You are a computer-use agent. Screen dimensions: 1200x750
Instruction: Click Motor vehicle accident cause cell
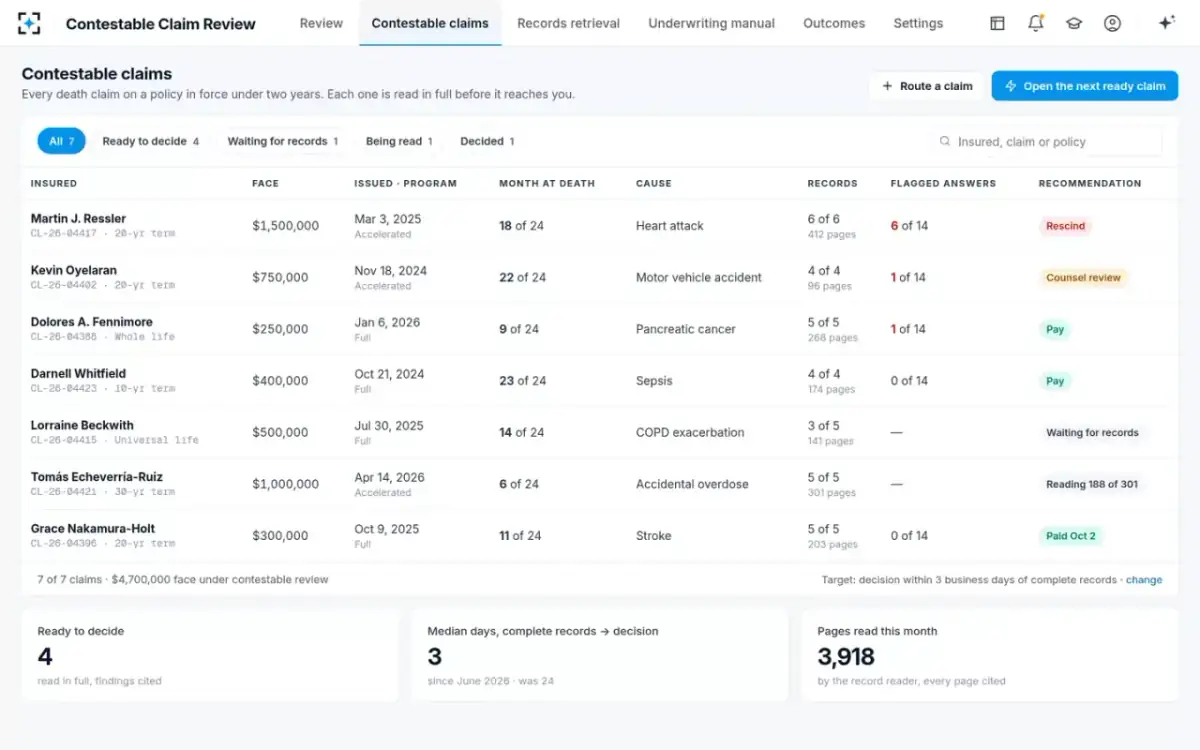(x=699, y=277)
